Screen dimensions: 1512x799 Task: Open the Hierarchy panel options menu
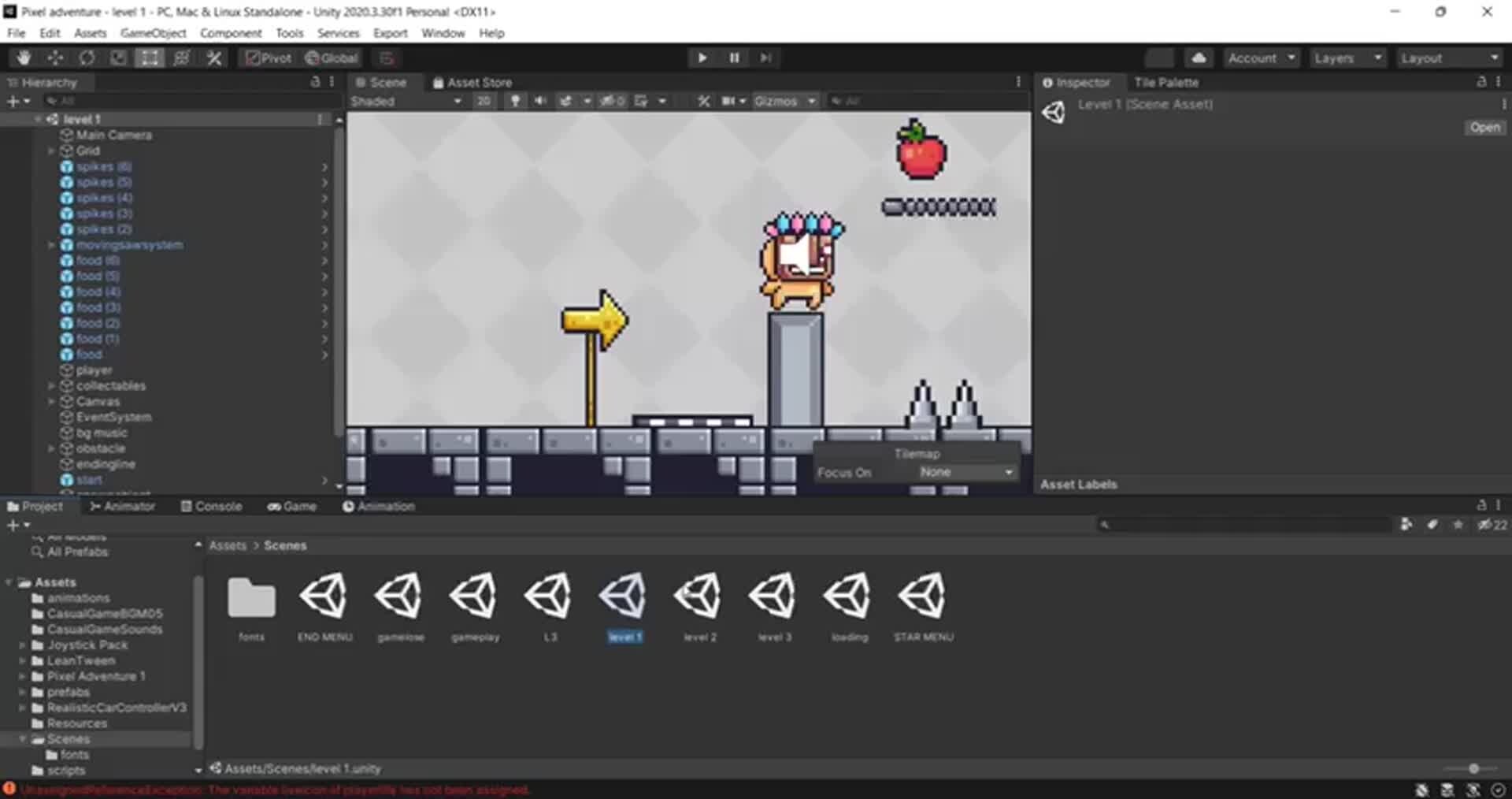[x=332, y=82]
